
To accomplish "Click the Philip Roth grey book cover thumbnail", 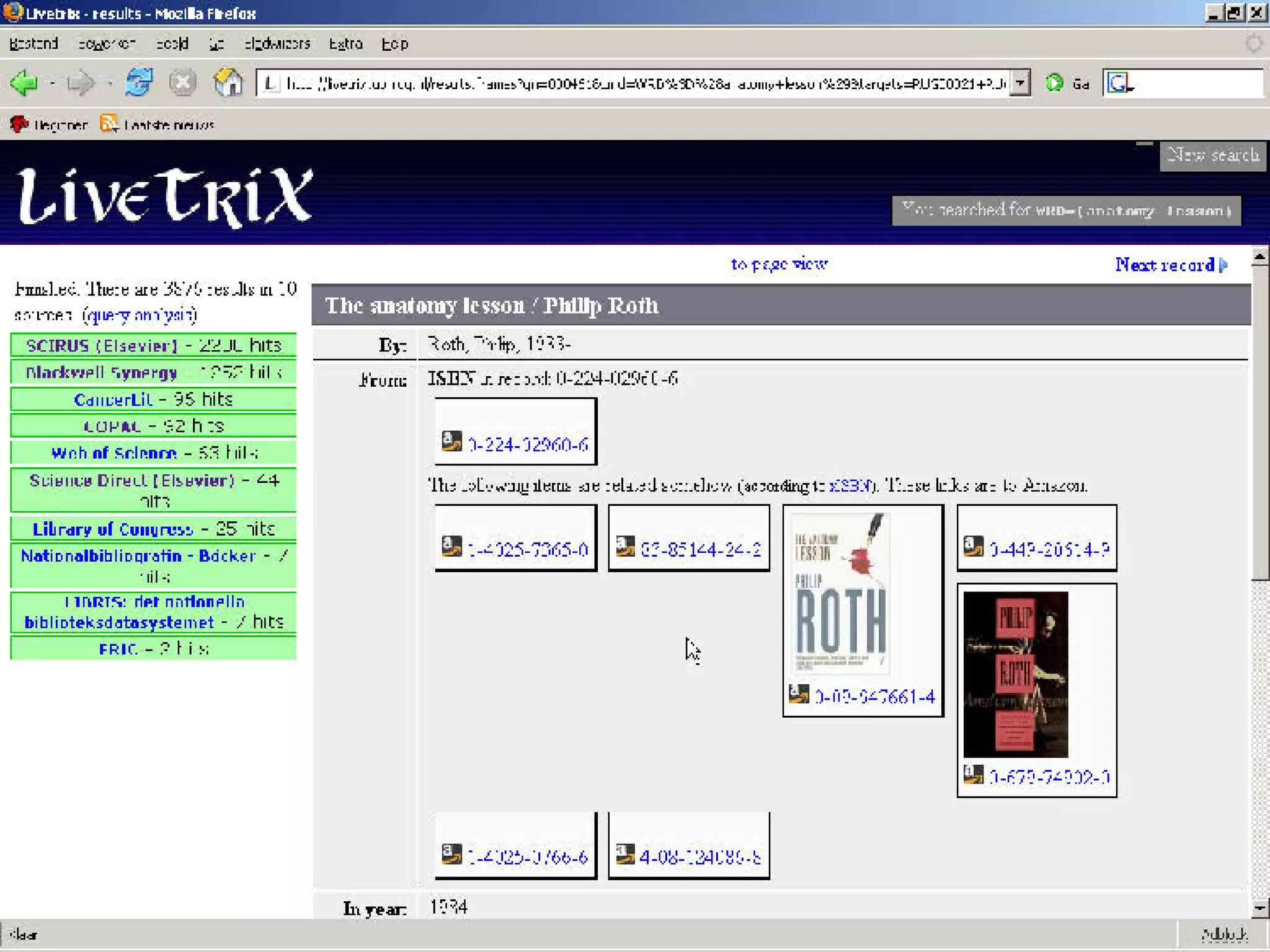I will 841,594.
